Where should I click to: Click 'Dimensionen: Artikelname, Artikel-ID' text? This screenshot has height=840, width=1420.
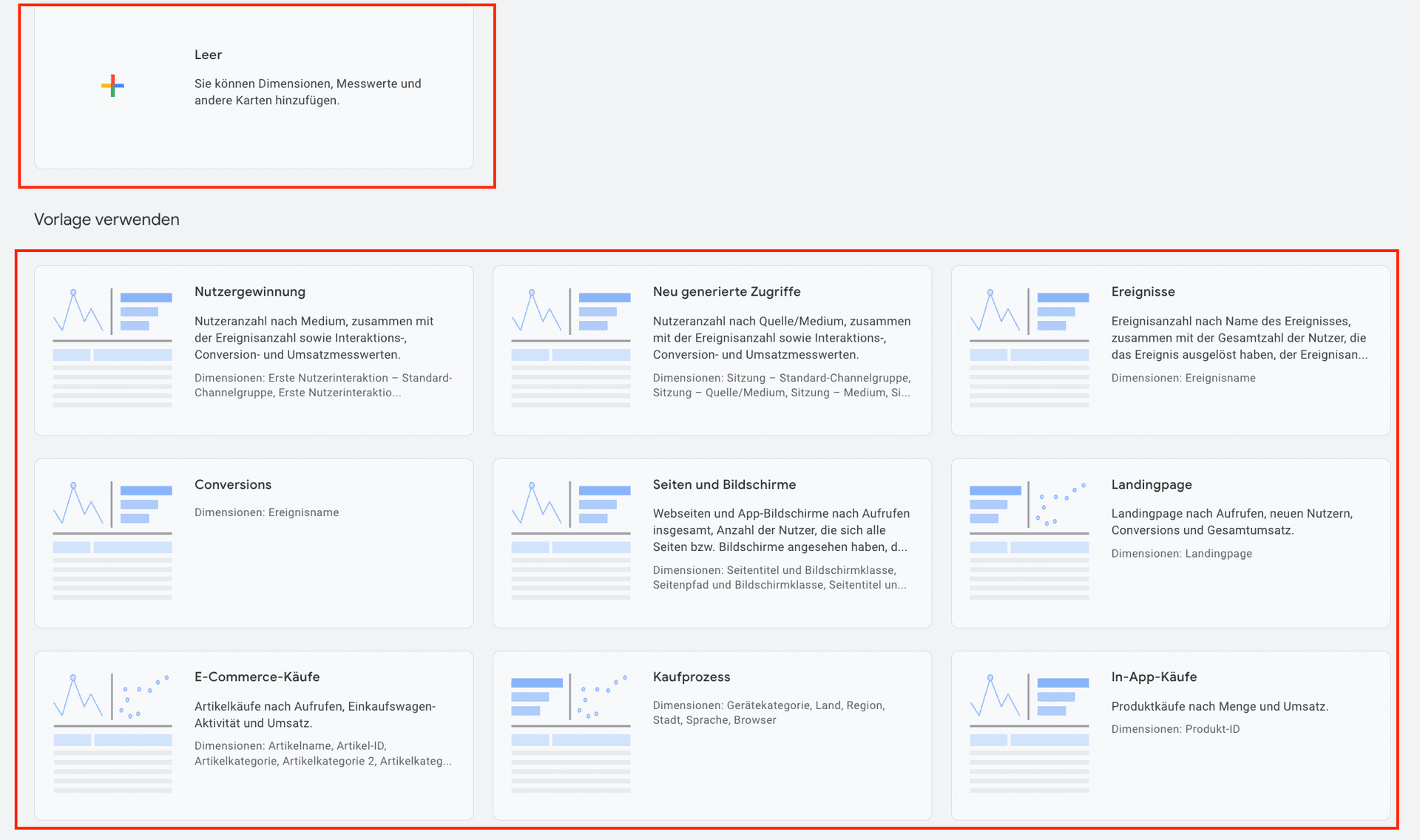pyautogui.click(x=323, y=753)
